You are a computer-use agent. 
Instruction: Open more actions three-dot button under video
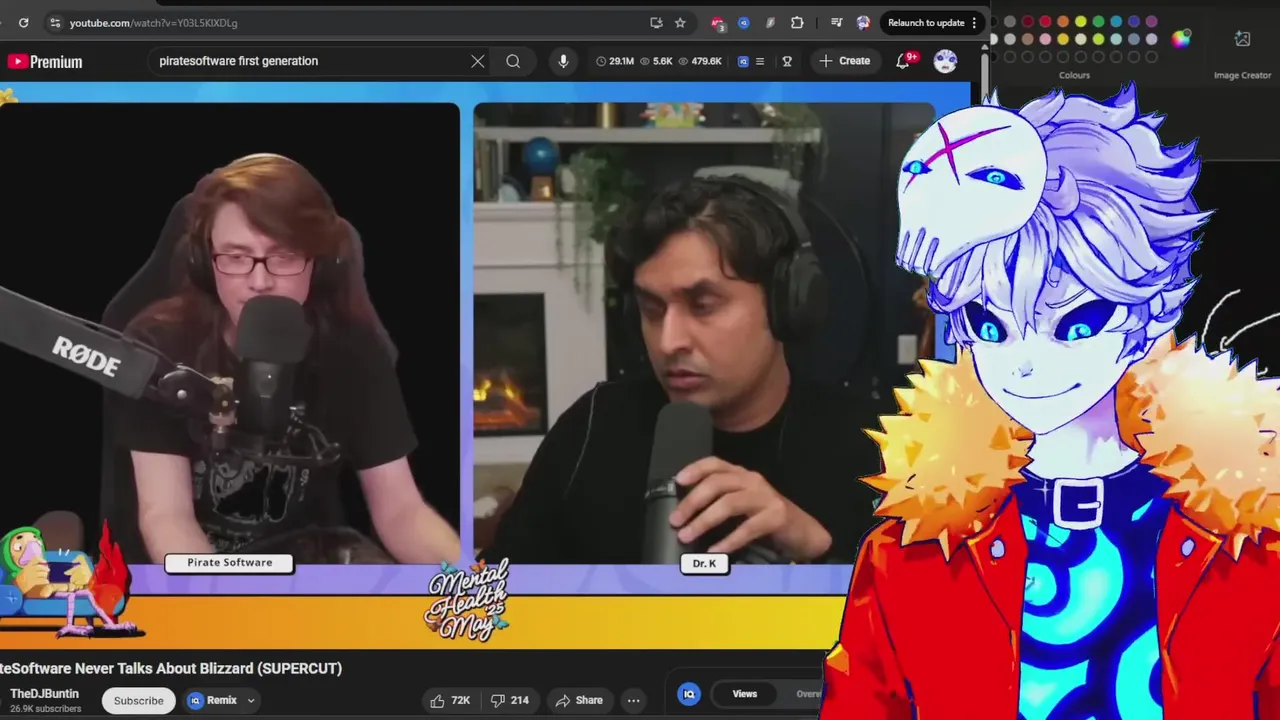coord(633,700)
